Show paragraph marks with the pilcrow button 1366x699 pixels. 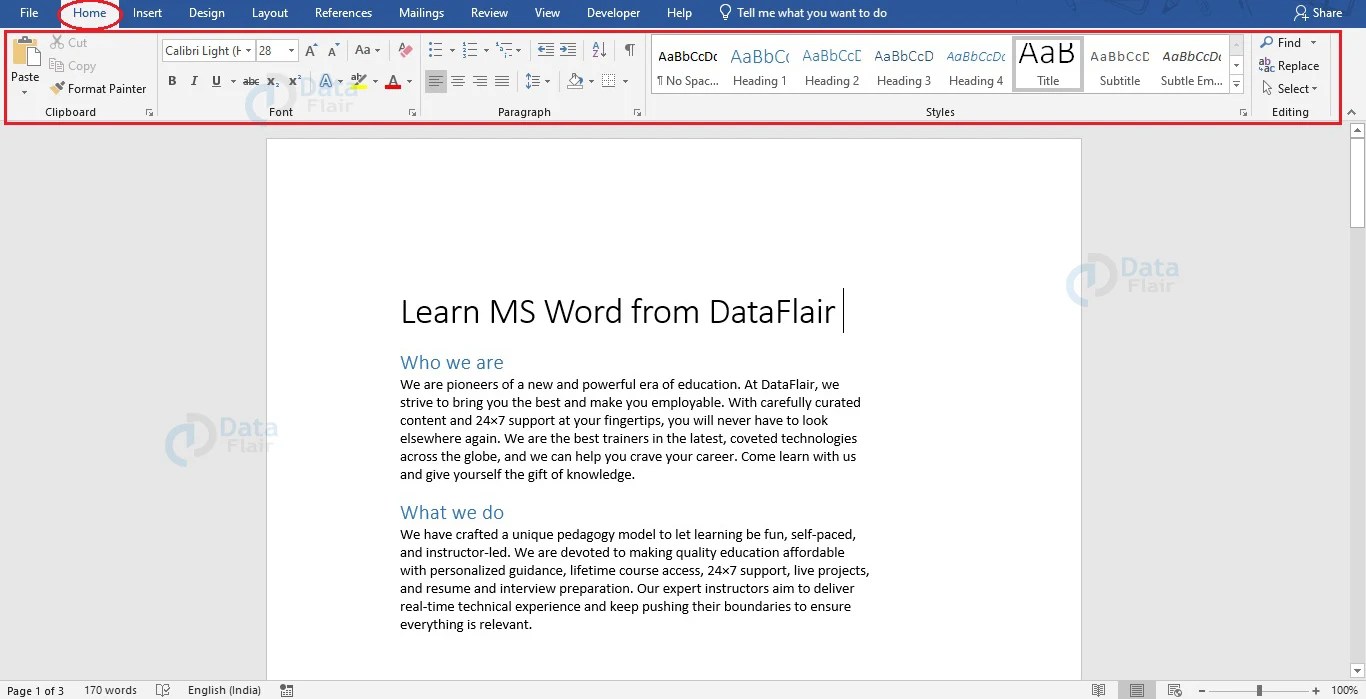(629, 49)
